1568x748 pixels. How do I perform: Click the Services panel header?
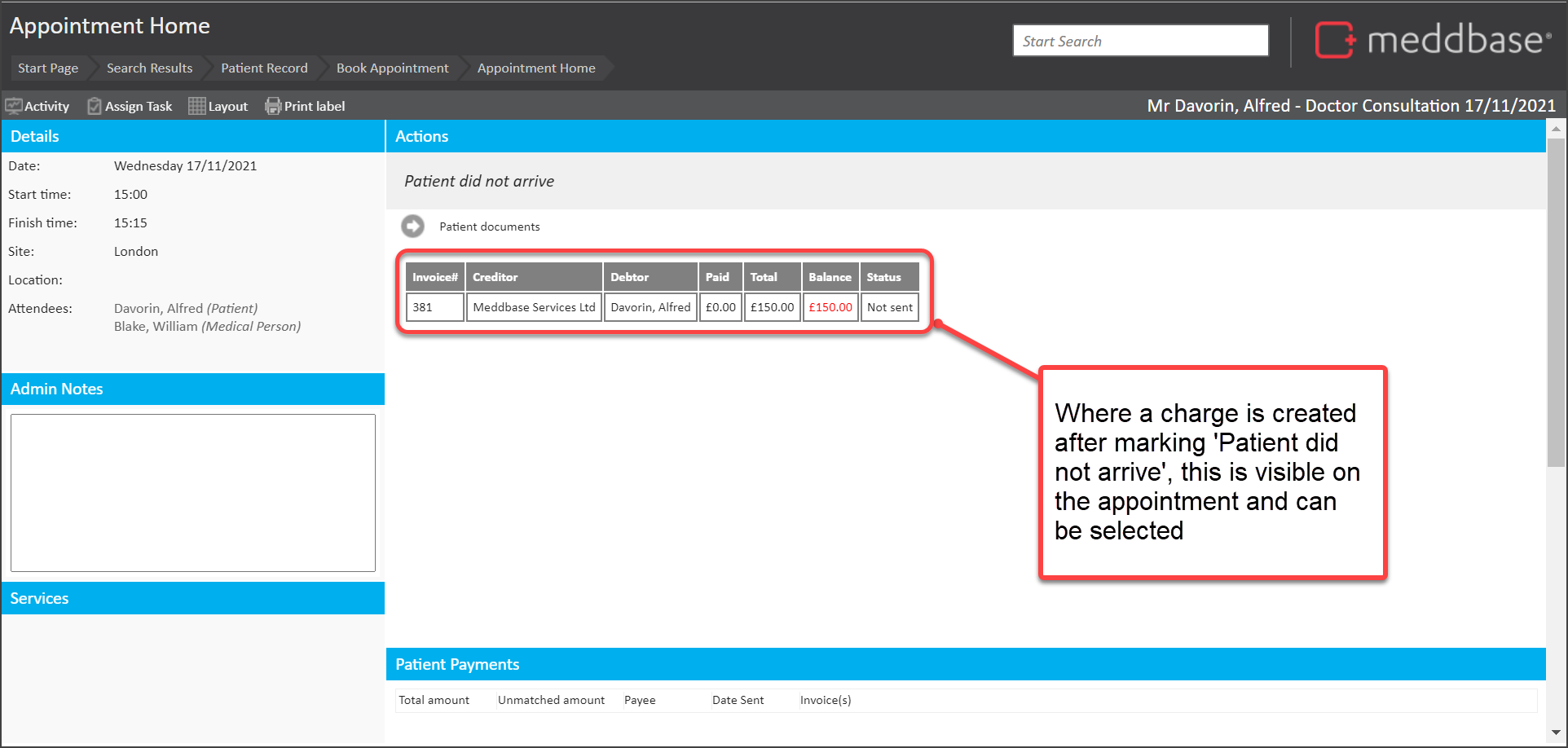[x=193, y=598]
